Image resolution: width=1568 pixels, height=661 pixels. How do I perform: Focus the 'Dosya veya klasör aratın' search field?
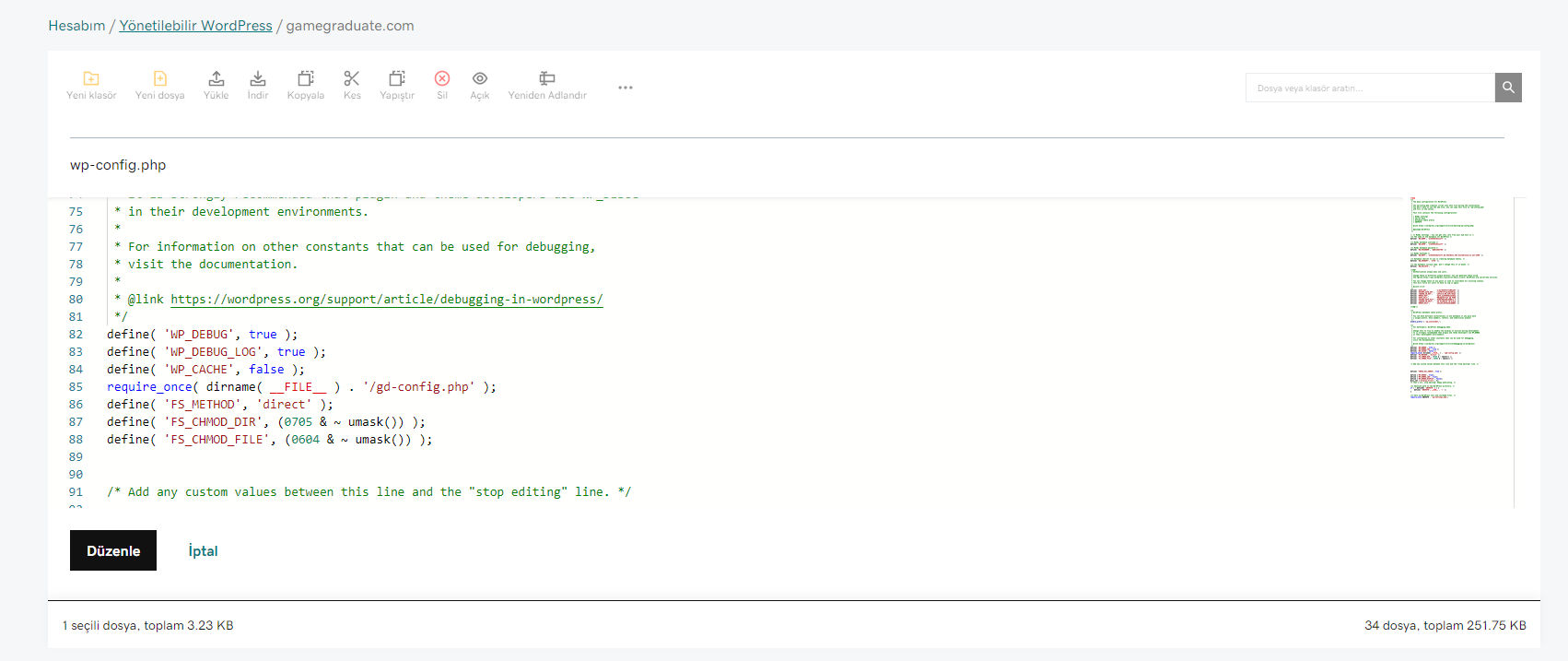click(x=1370, y=88)
